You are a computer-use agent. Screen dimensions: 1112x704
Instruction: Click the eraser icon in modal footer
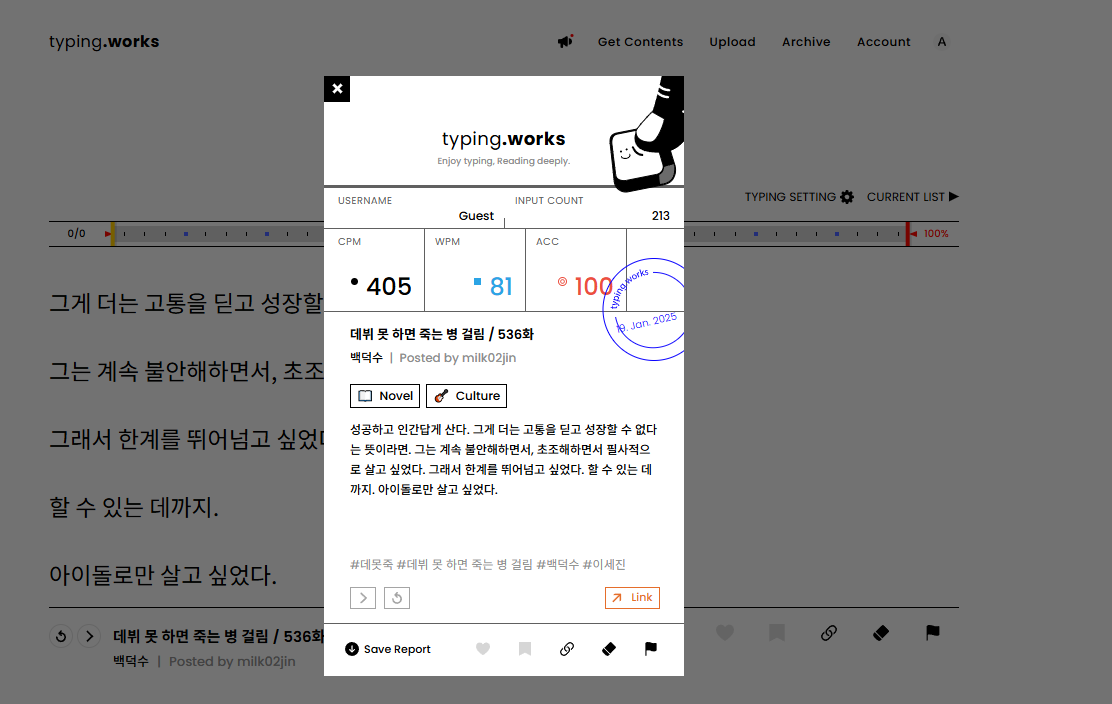608,649
